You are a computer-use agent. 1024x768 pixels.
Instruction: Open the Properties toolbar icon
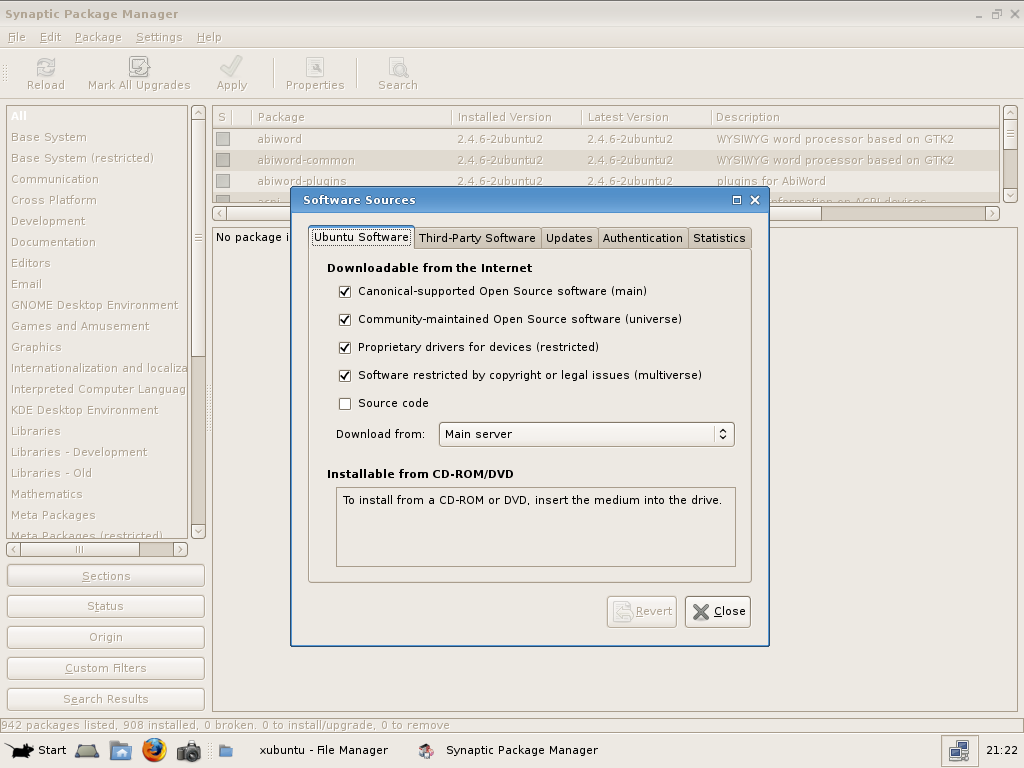click(x=315, y=67)
